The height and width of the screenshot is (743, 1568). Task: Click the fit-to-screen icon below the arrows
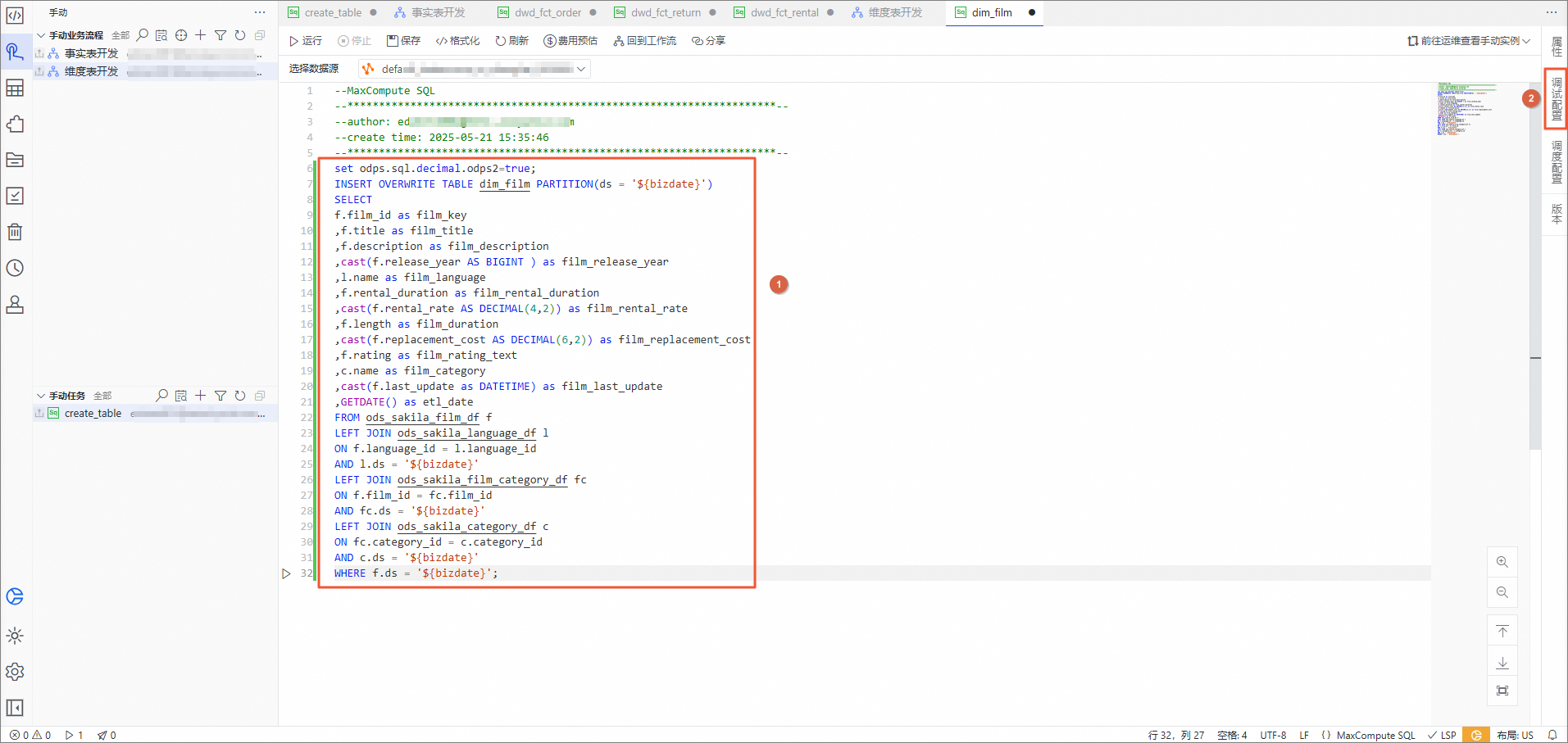[x=1502, y=691]
